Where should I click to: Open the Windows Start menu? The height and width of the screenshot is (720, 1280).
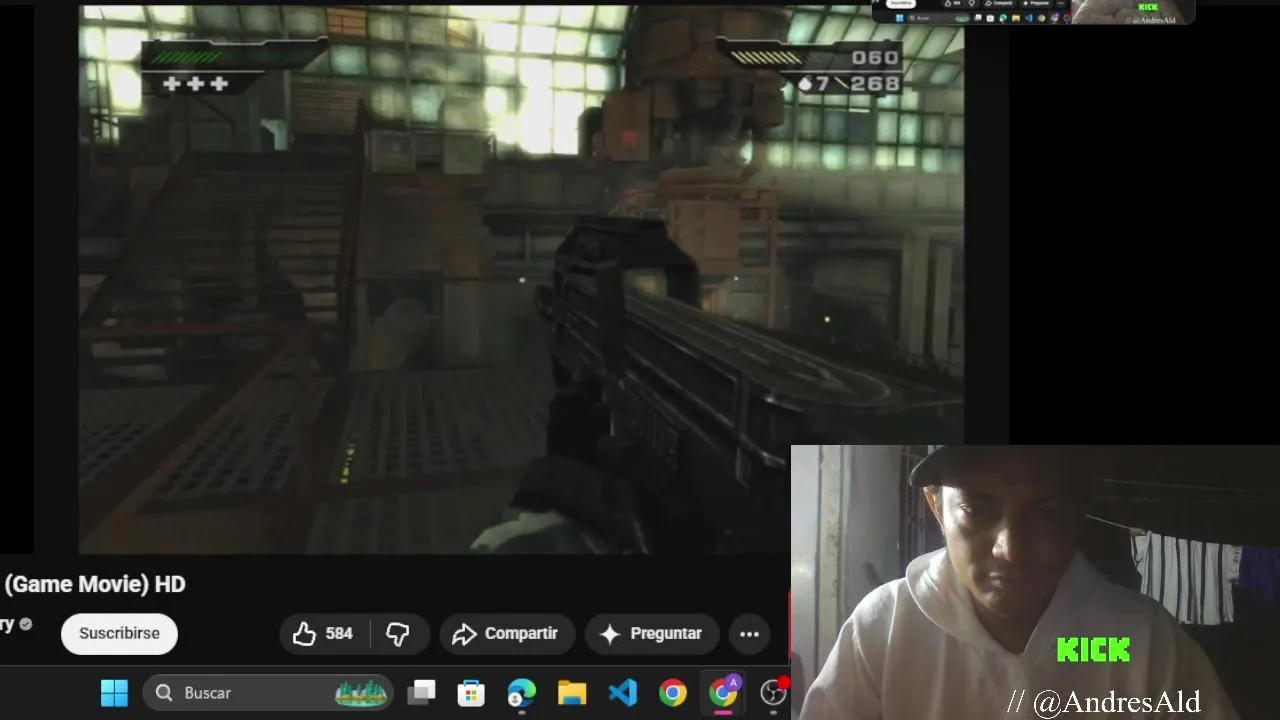click(115, 692)
